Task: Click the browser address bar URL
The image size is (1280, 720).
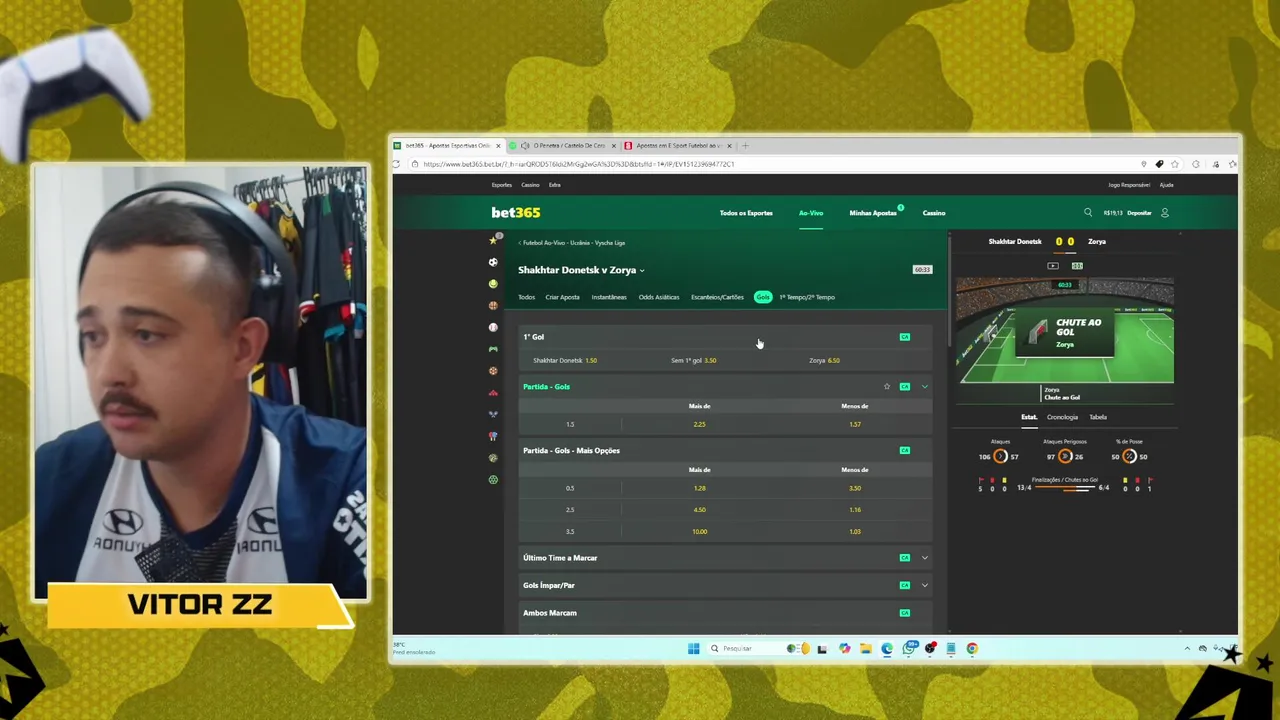Action: (579, 164)
